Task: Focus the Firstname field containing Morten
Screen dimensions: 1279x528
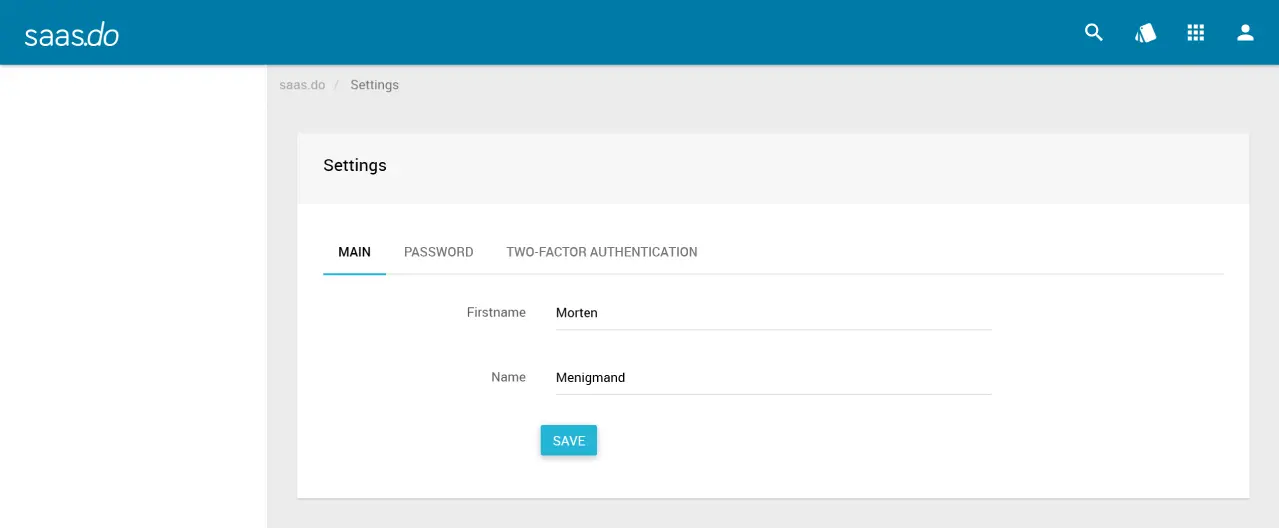Action: (773, 313)
